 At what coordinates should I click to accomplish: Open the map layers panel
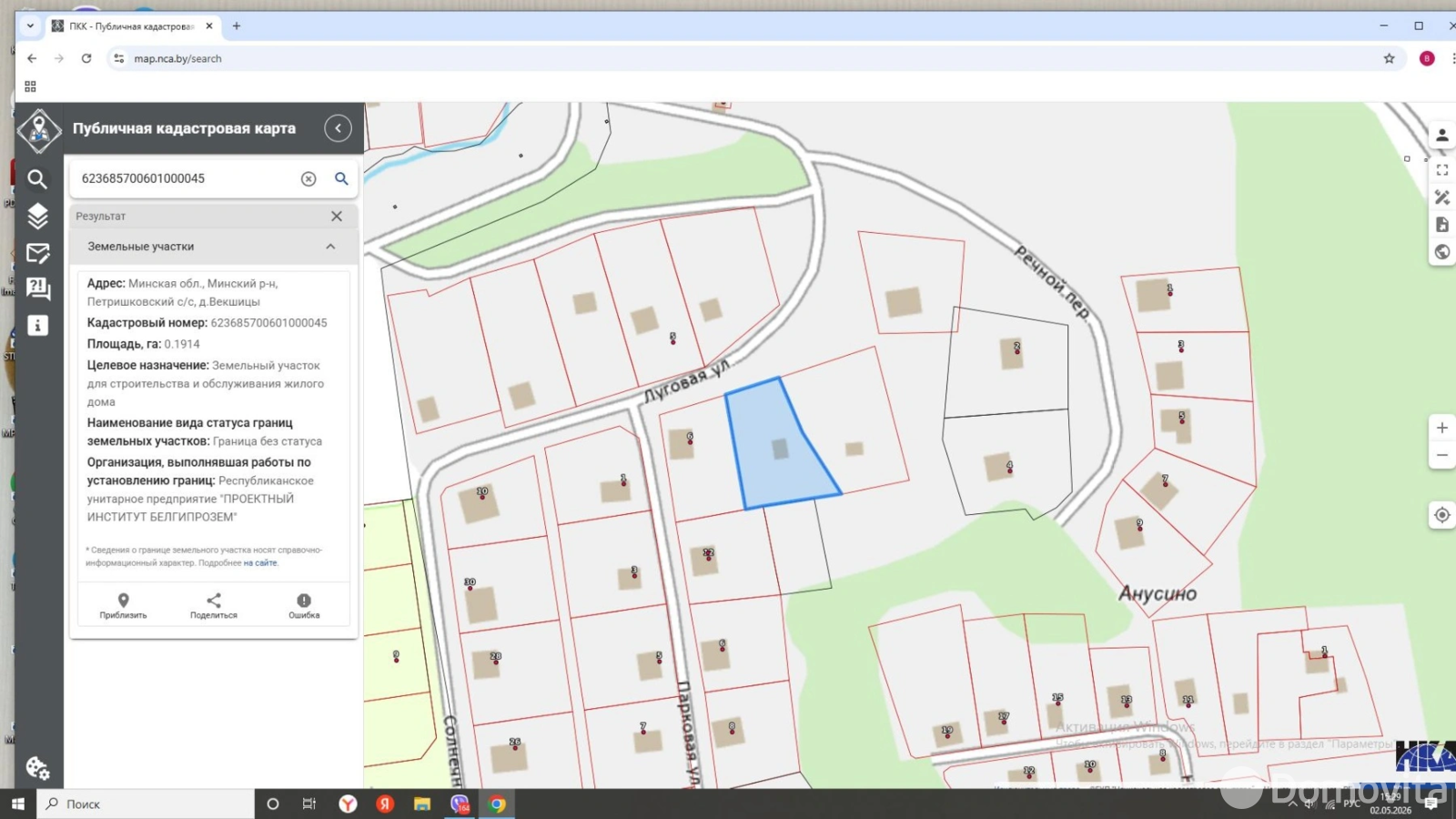click(37, 216)
